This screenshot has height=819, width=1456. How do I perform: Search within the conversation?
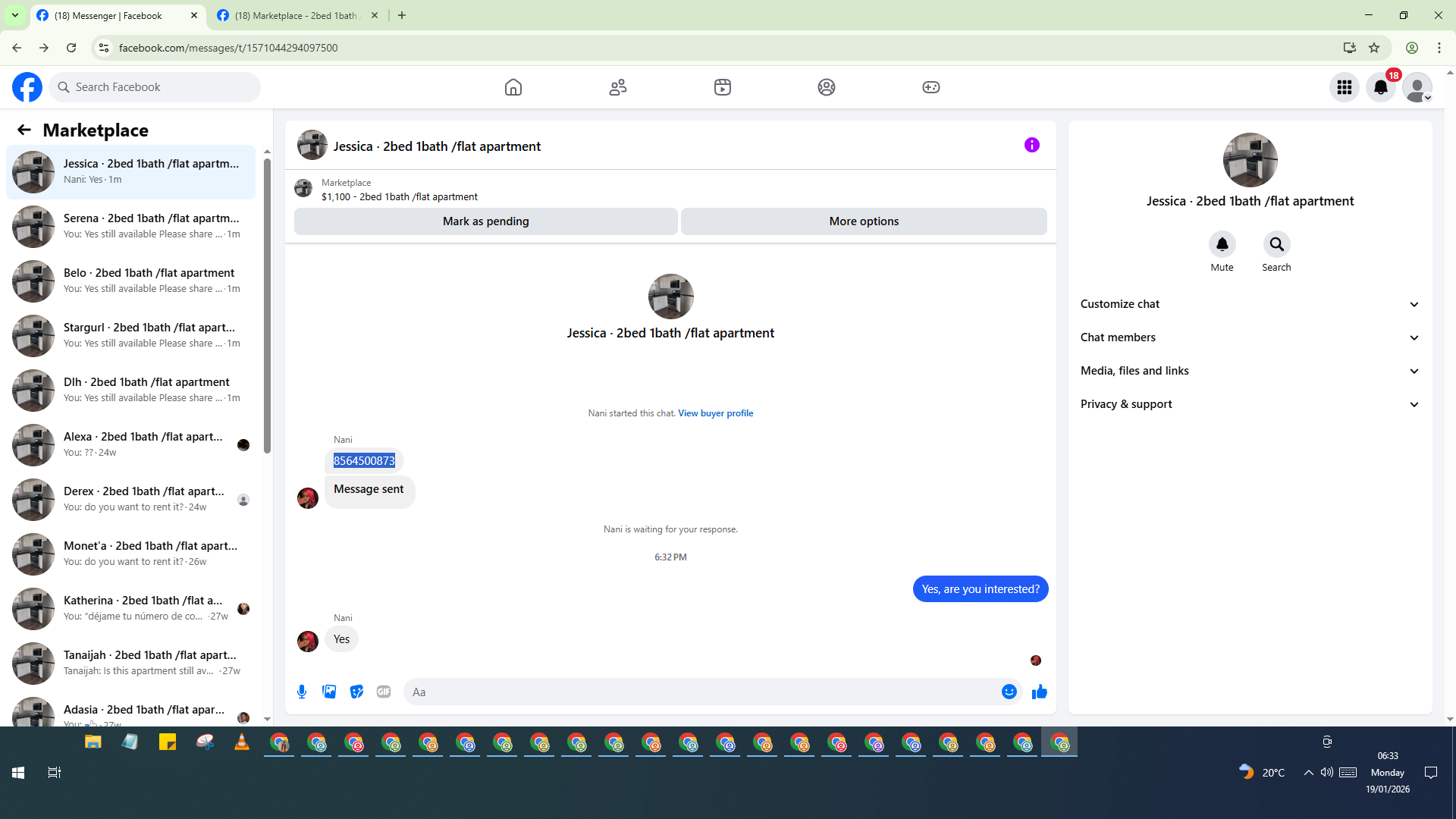[x=1276, y=245]
